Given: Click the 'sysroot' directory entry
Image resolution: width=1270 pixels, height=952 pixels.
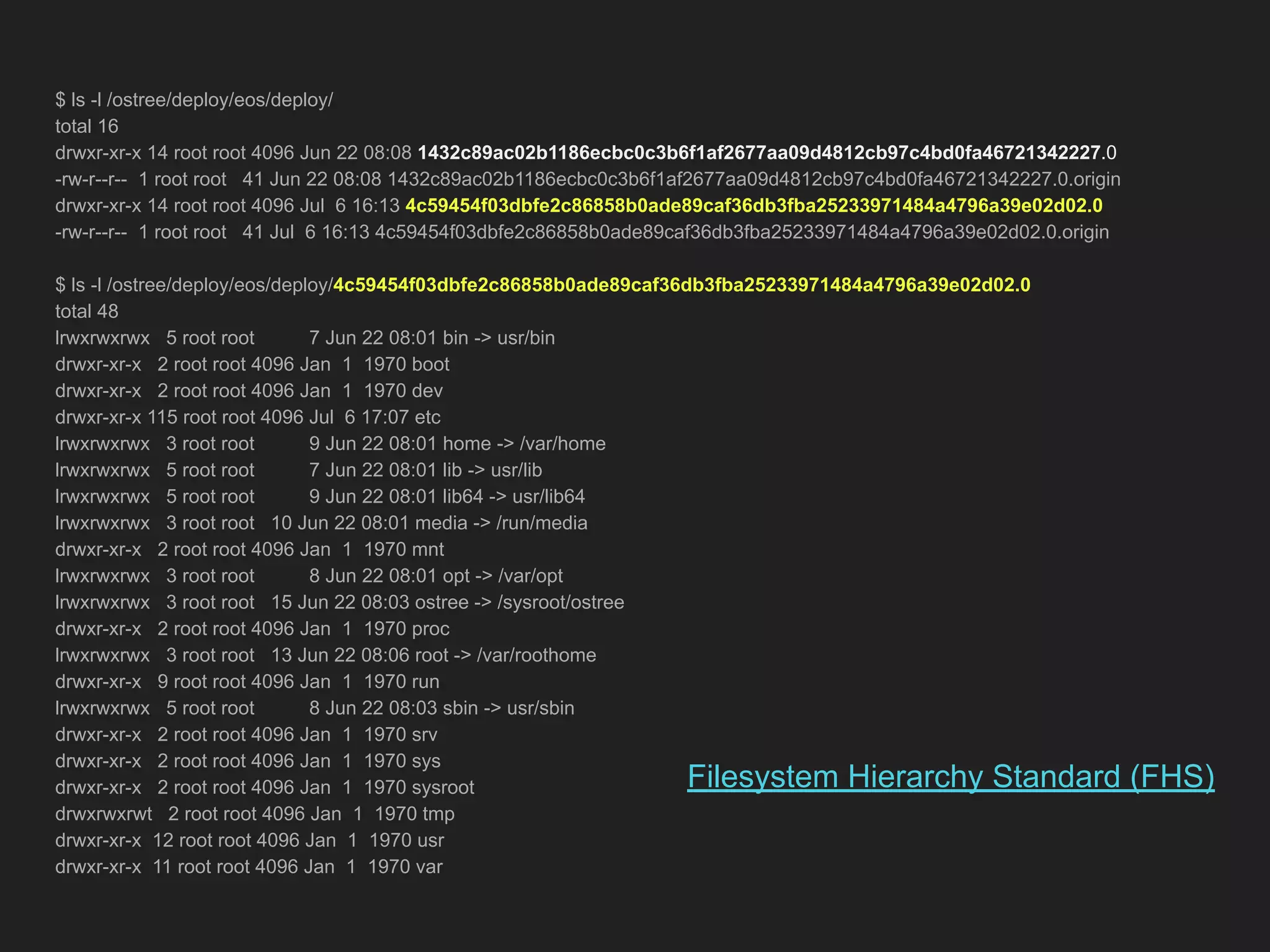Looking at the screenshot, I should click(x=443, y=787).
